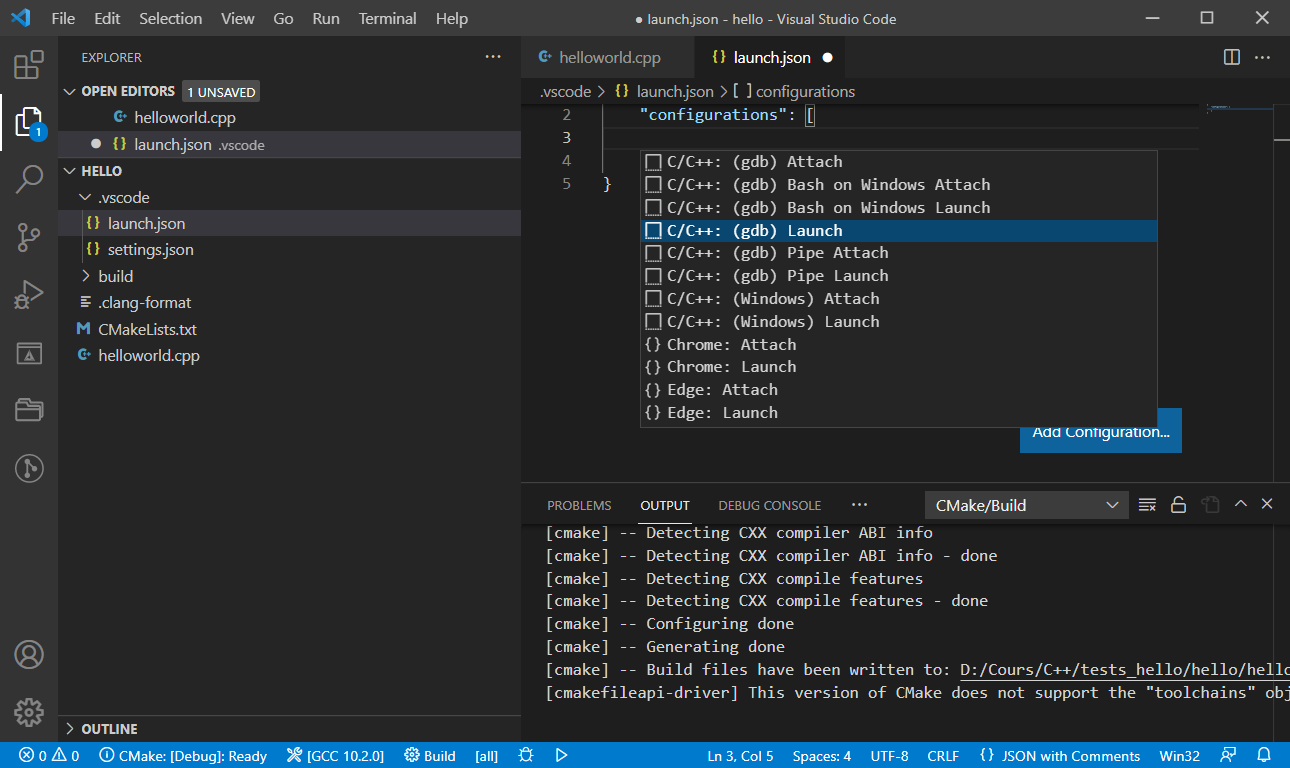Open the Search view icon

[29, 180]
